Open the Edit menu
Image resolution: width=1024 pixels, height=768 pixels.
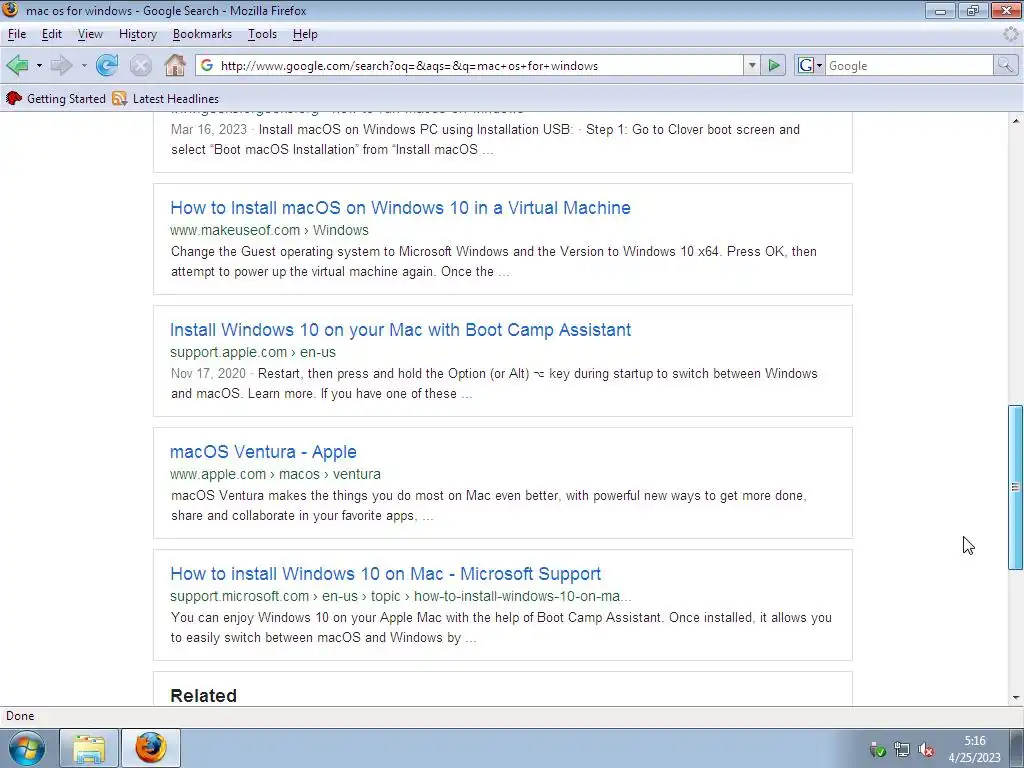click(x=52, y=34)
